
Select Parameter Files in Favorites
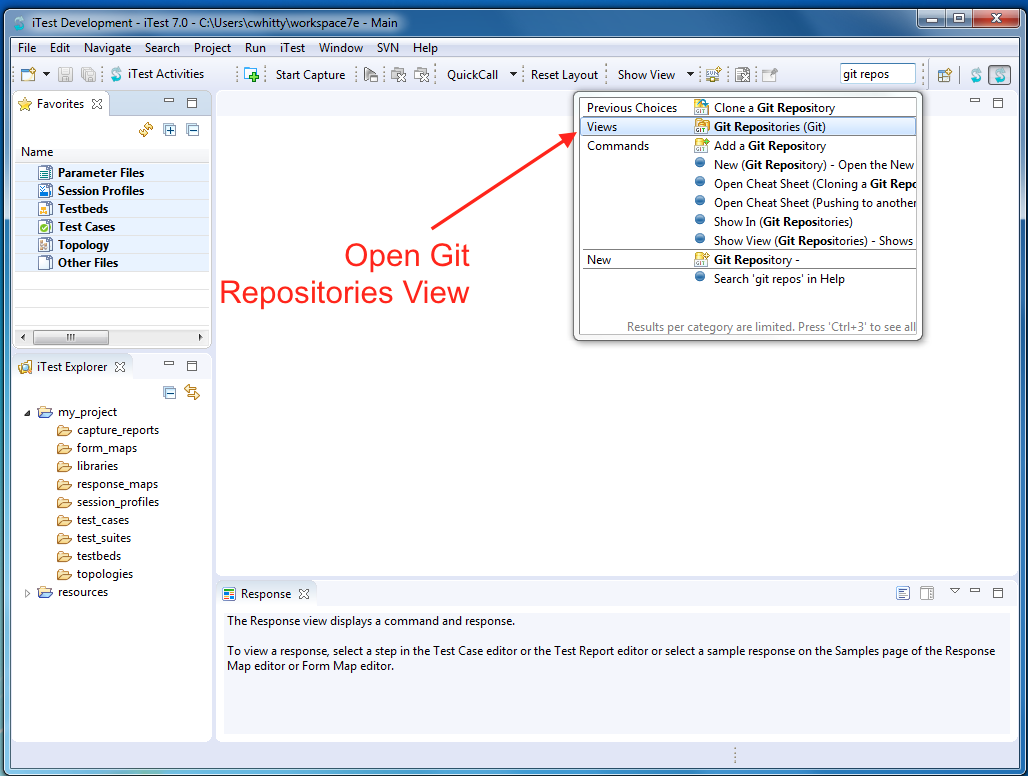pyautogui.click(x=111, y=172)
